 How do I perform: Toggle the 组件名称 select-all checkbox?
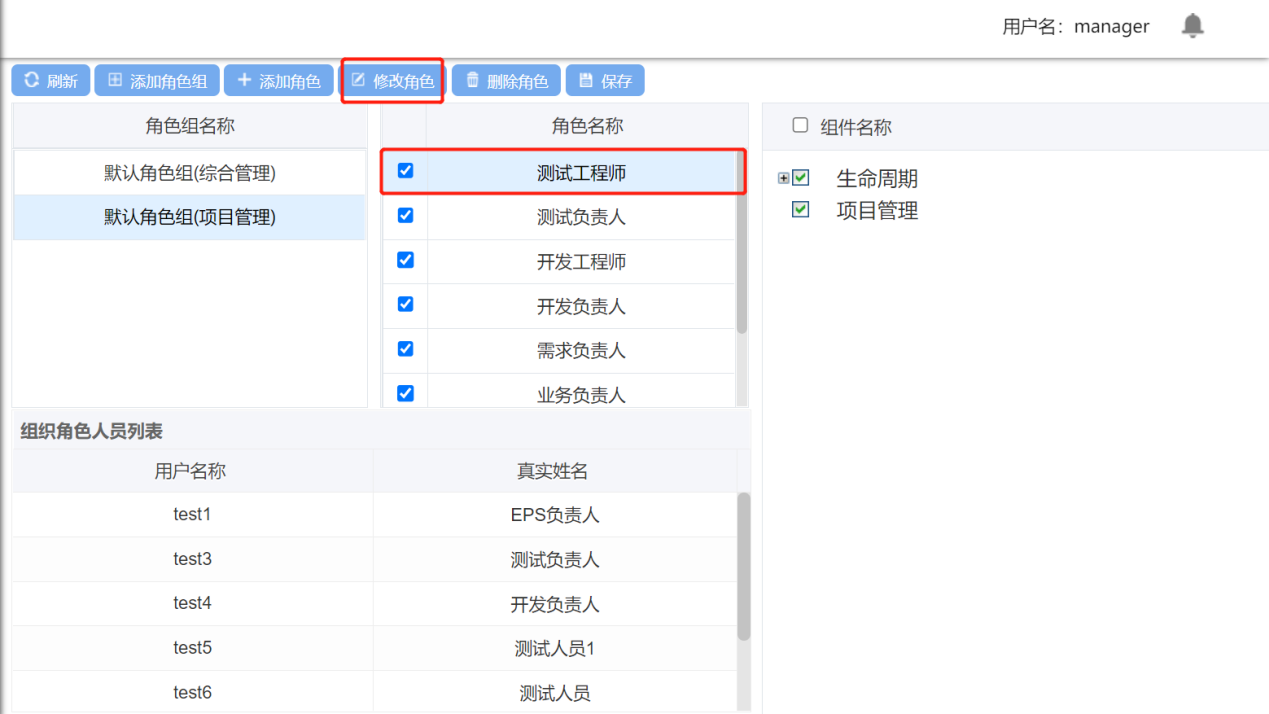coord(800,126)
